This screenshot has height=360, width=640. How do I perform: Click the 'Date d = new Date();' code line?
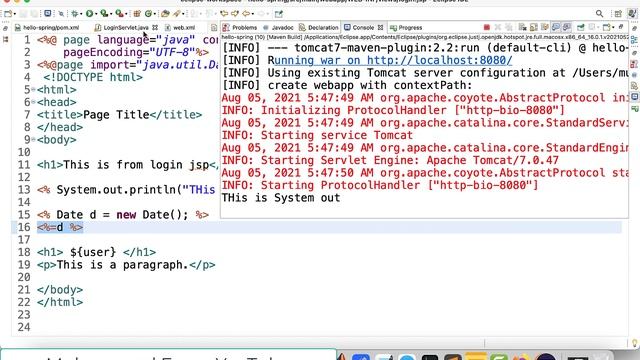[x=122, y=215]
